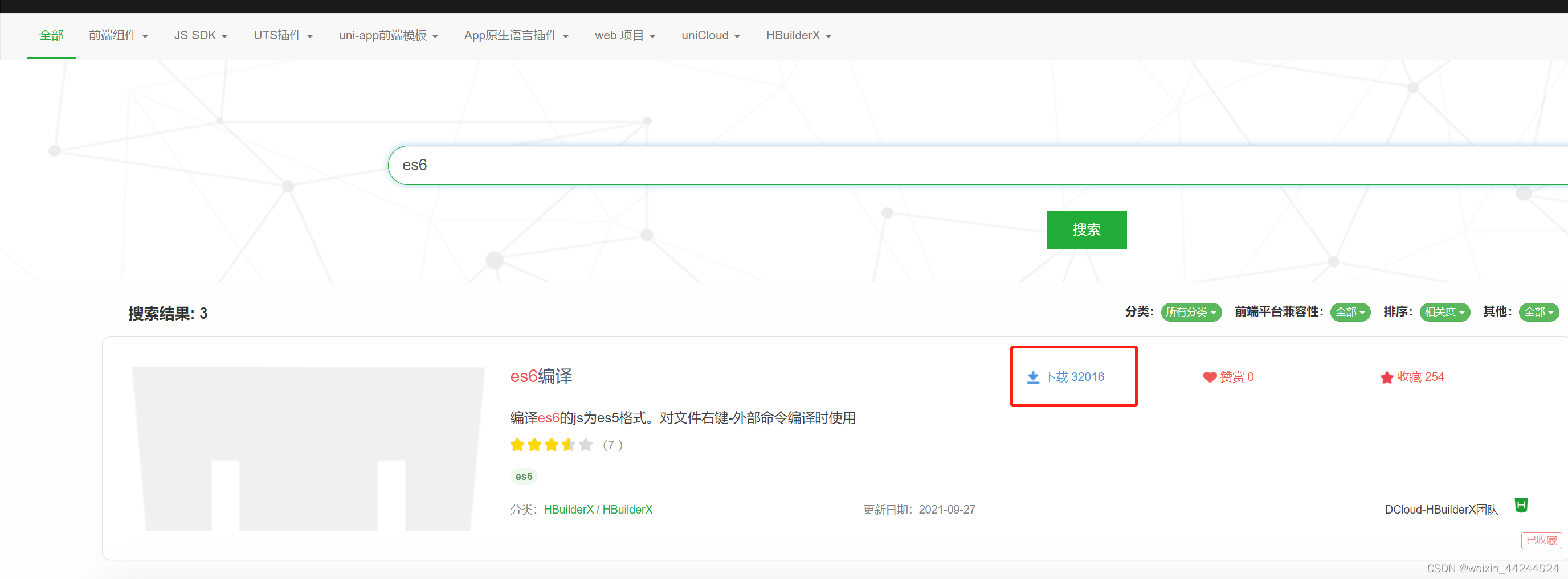Open the 前端组件 dropdown menu
Viewport: 1568px width, 579px height.
pyautogui.click(x=119, y=35)
